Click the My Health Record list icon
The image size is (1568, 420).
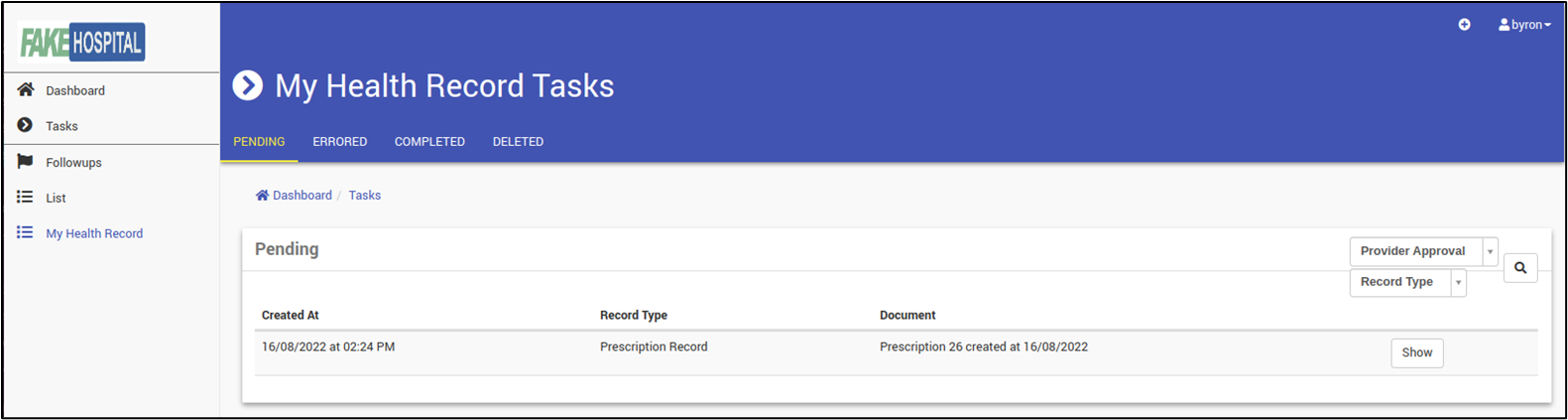[25, 232]
